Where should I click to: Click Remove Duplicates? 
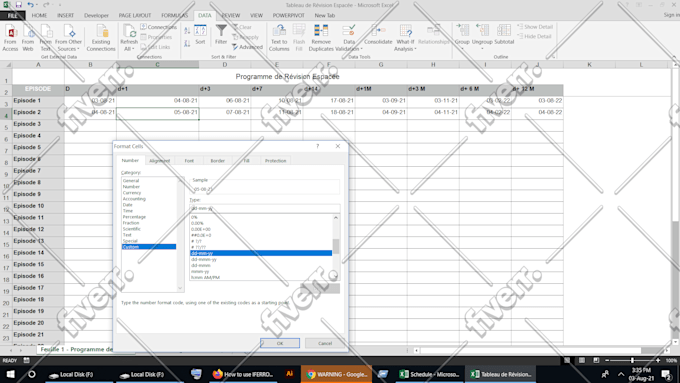tap(321, 38)
